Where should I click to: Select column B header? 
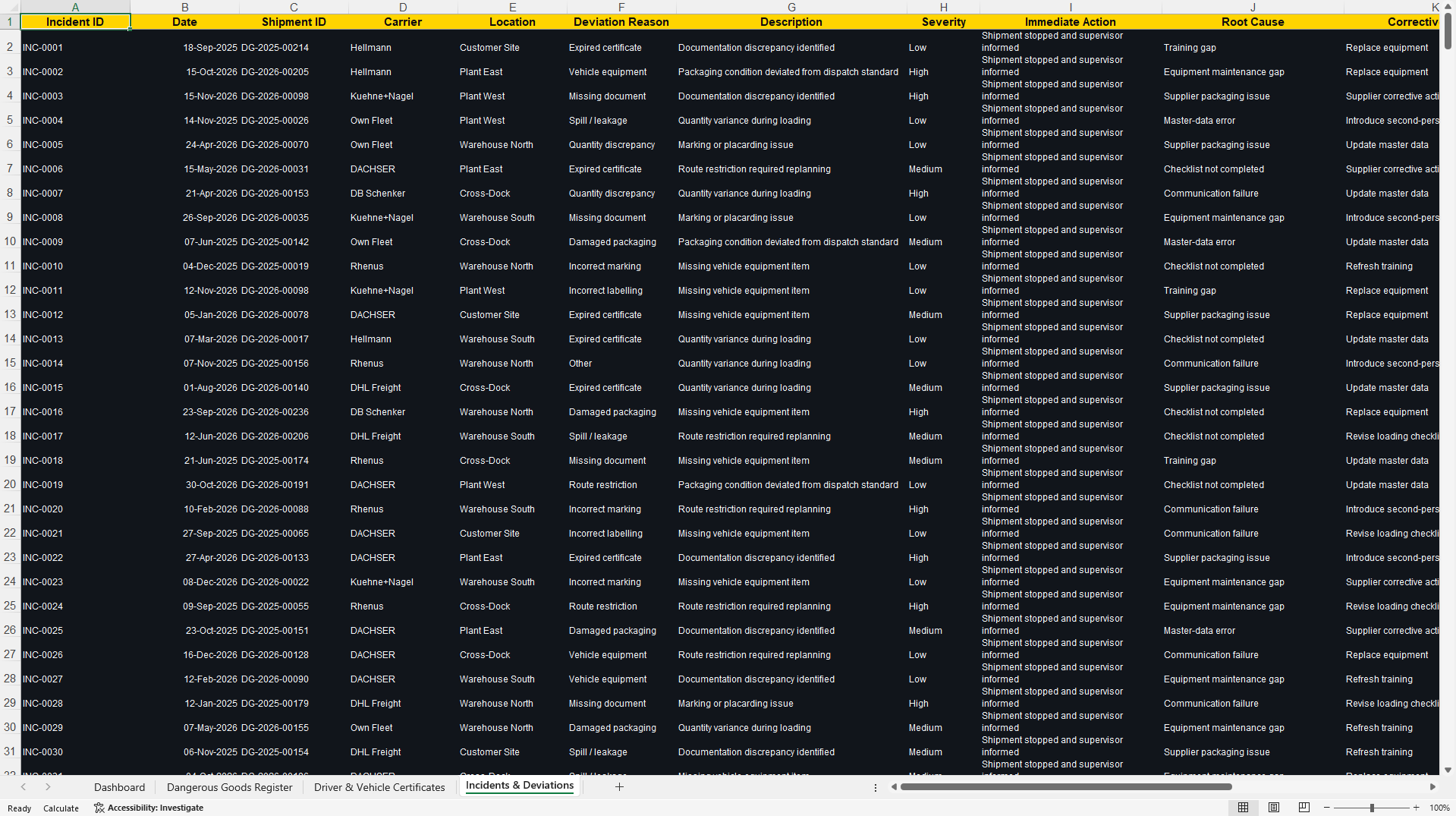pos(184,7)
